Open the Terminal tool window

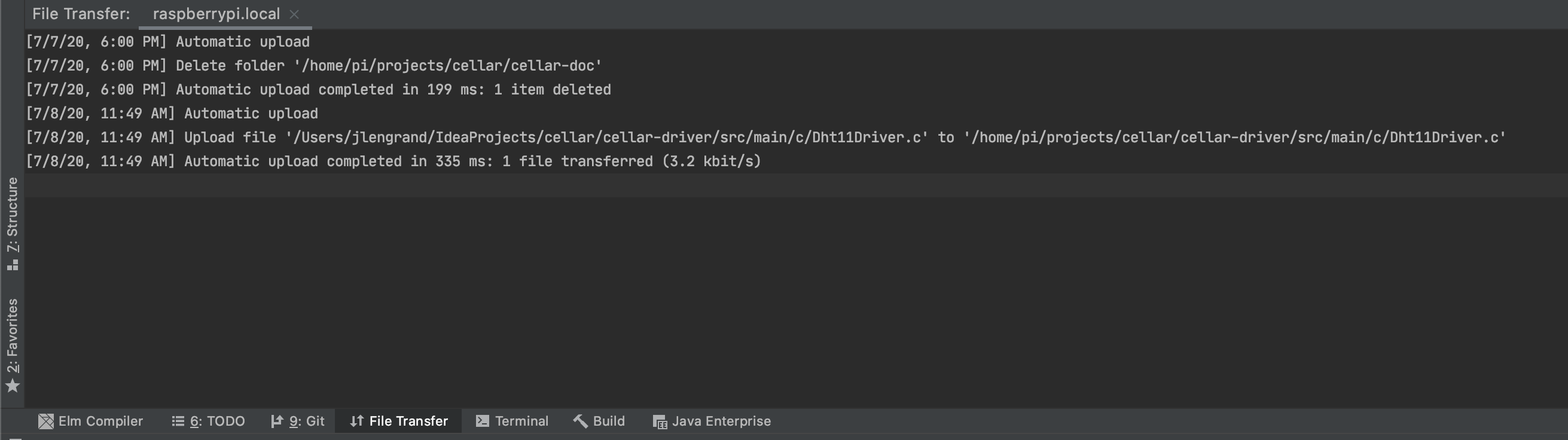pyautogui.click(x=512, y=421)
